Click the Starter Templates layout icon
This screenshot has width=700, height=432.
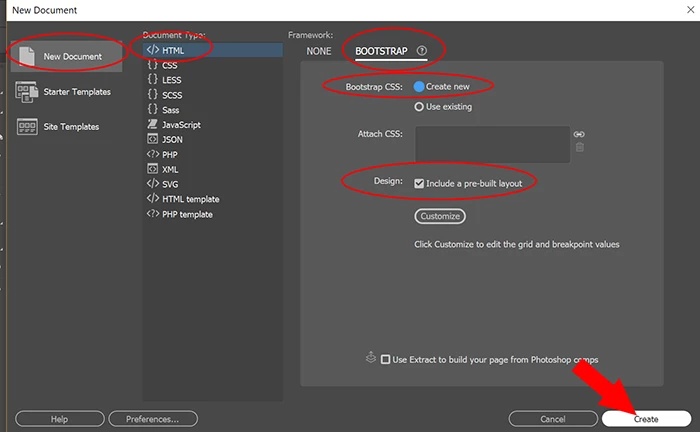coord(26,91)
